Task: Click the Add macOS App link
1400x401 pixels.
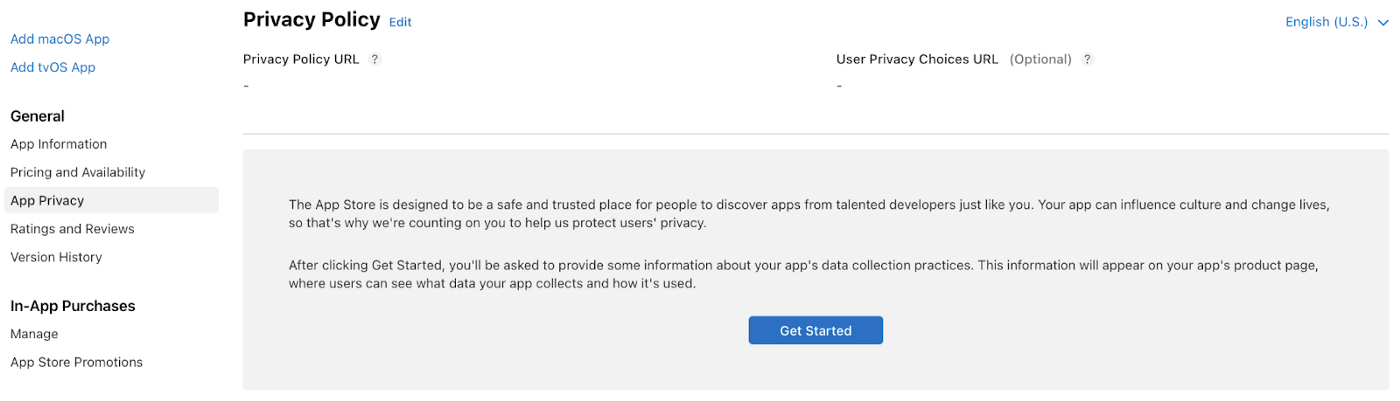Action: click(60, 39)
